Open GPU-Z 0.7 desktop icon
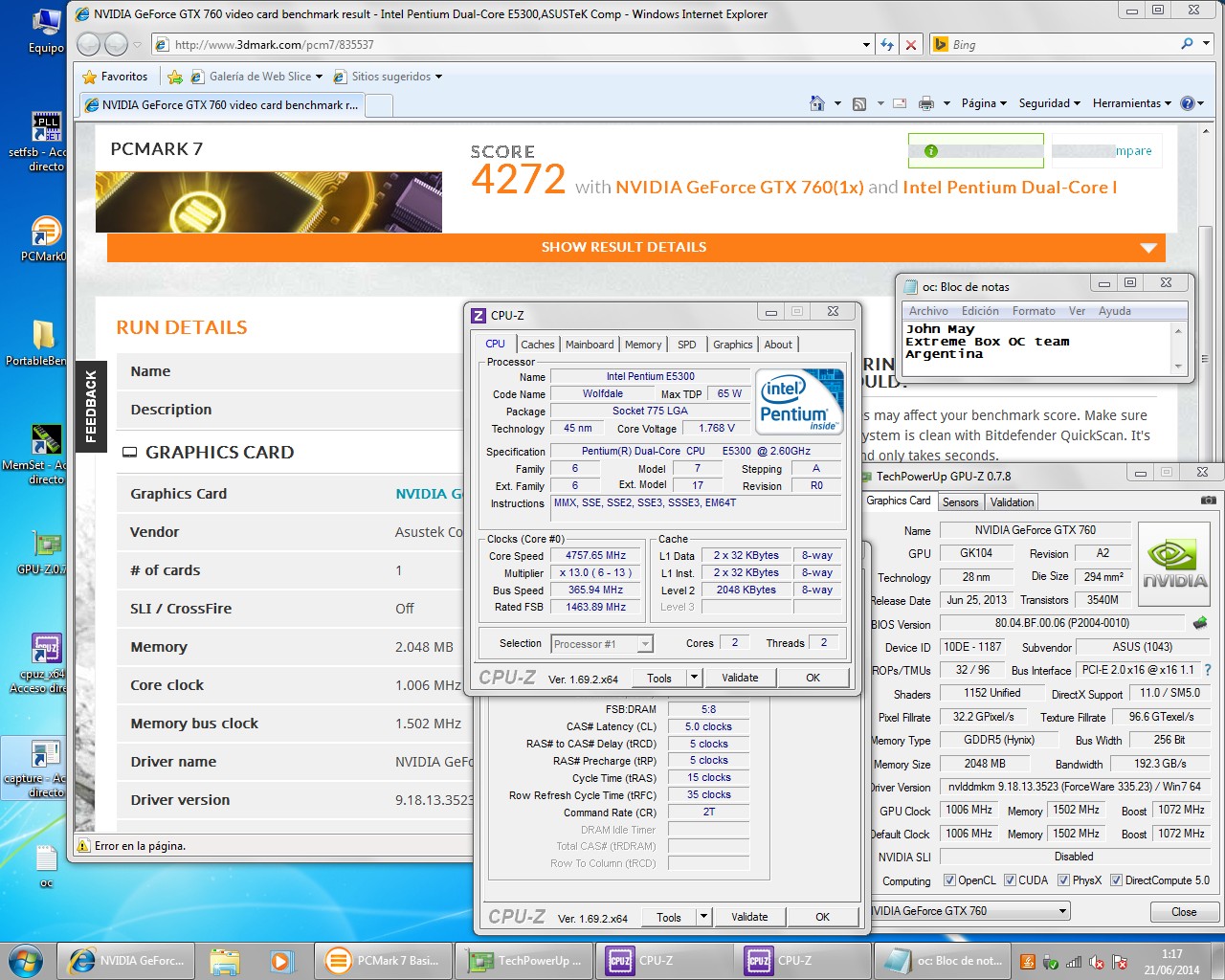 44,552
